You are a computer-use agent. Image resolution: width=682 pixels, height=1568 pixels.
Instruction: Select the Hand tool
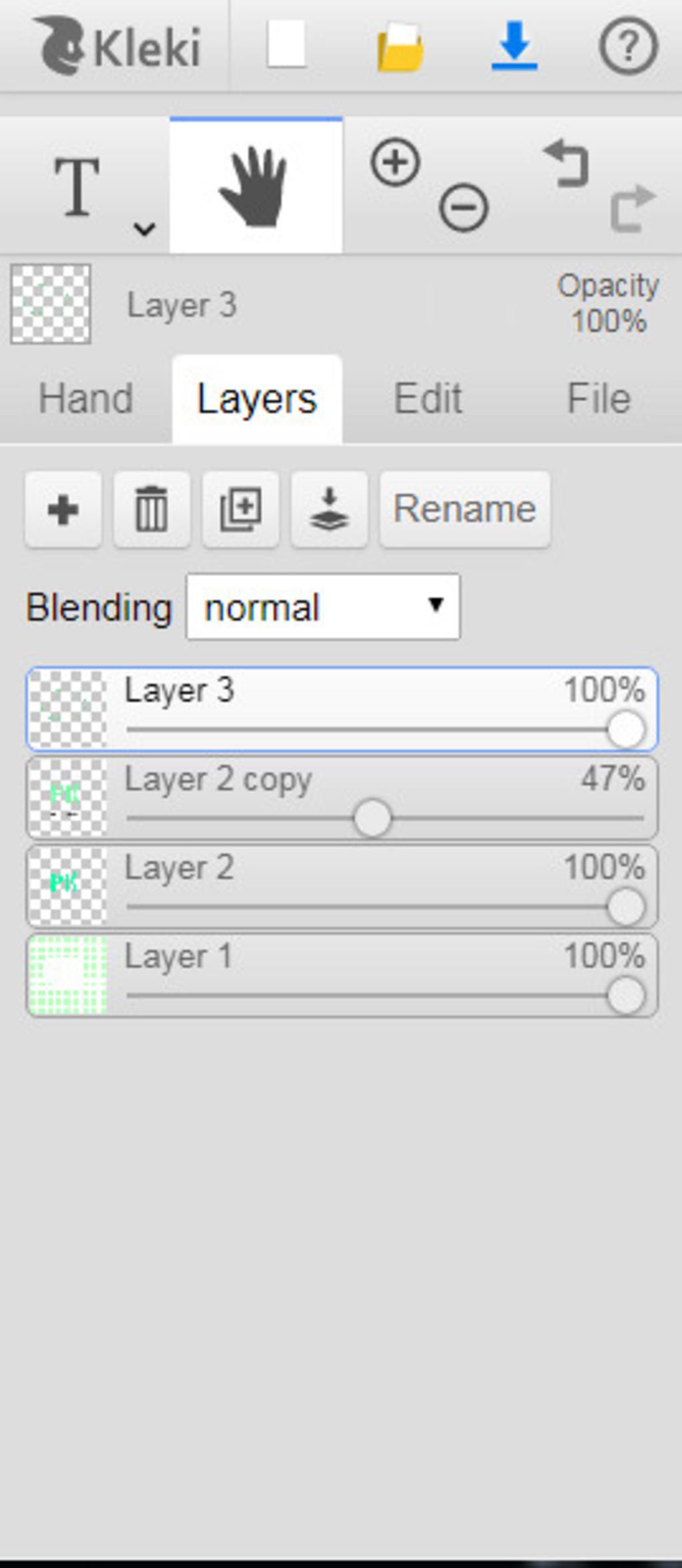(256, 186)
